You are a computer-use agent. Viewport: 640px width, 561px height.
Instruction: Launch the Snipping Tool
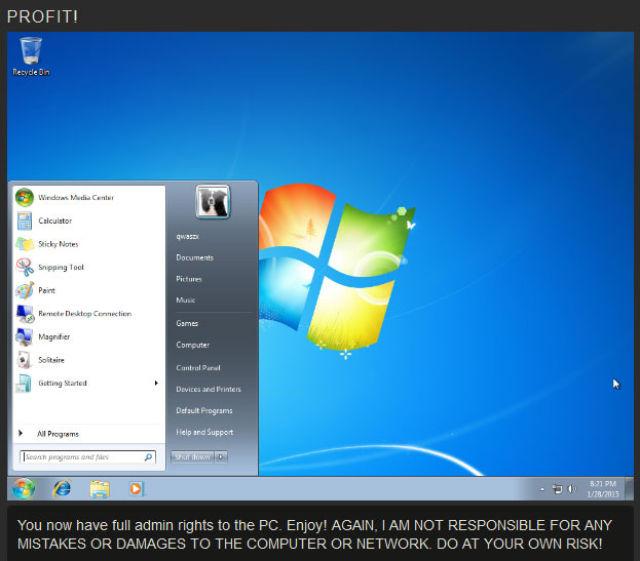[60, 267]
